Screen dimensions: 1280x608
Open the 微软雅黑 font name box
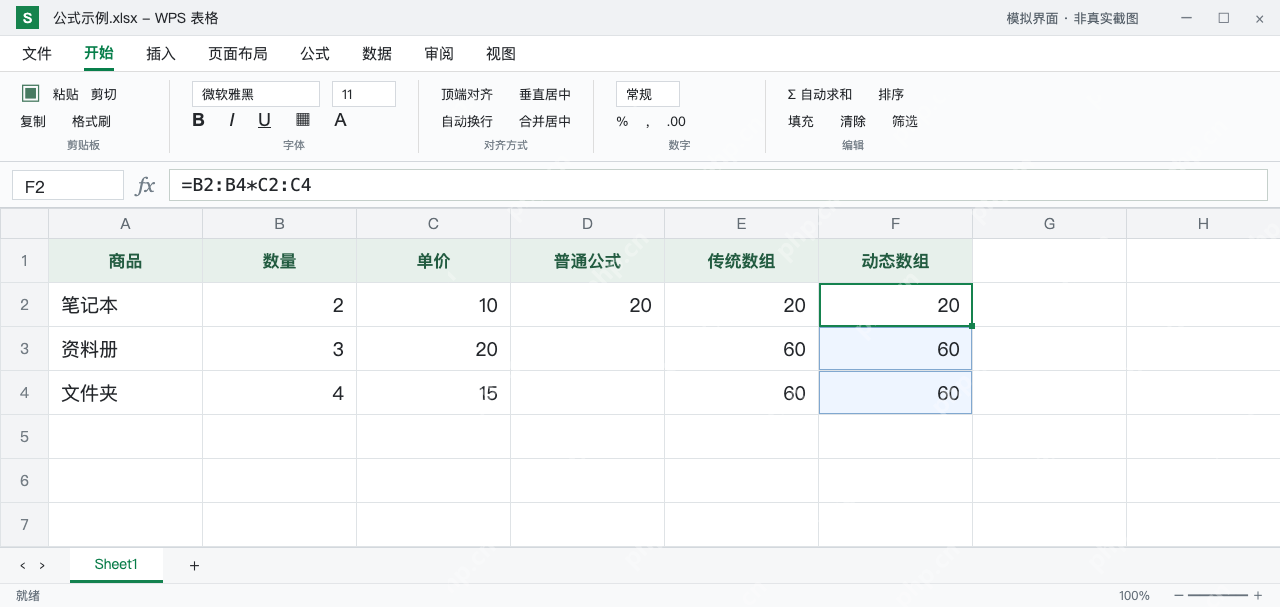(256, 94)
